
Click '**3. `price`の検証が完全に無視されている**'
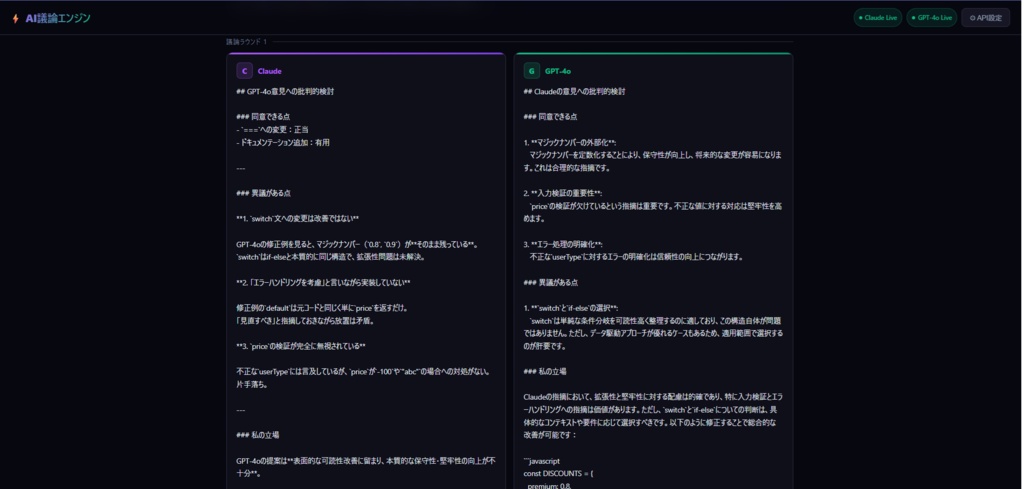click(x=301, y=346)
